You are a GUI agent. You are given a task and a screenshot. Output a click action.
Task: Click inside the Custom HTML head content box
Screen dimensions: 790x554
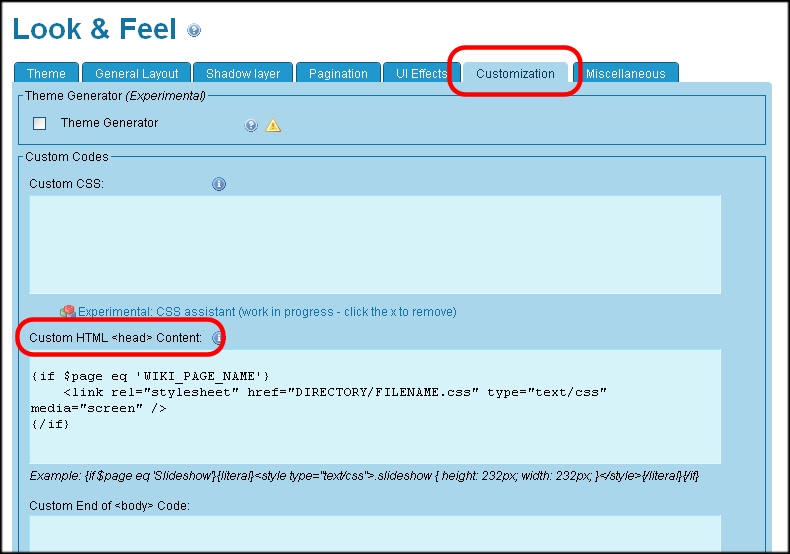[375, 406]
